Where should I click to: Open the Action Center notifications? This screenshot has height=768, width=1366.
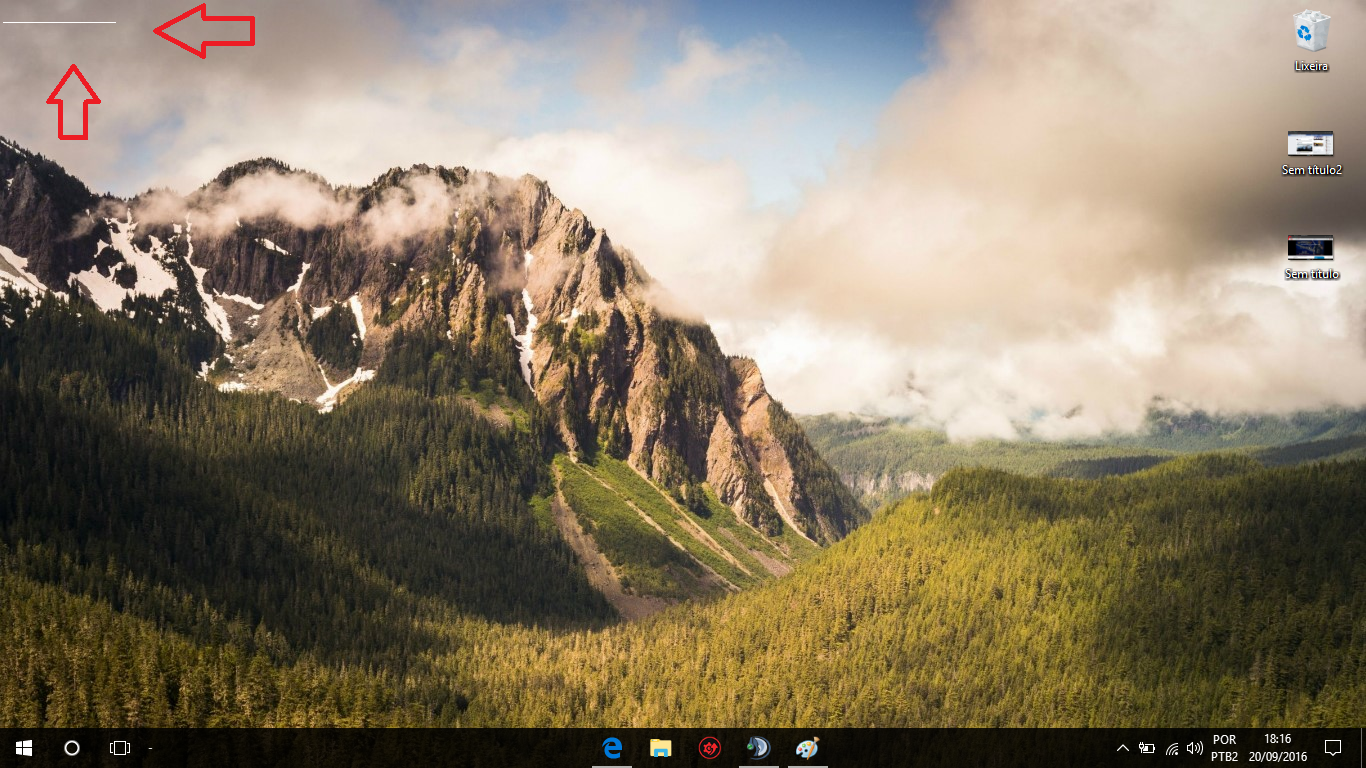coord(1333,748)
